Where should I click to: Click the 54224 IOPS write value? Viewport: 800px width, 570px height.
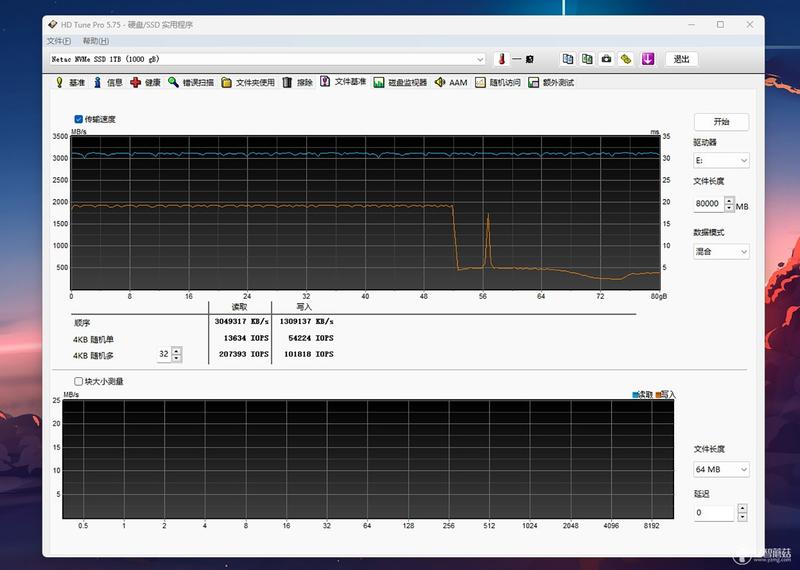(x=311, y=338)
